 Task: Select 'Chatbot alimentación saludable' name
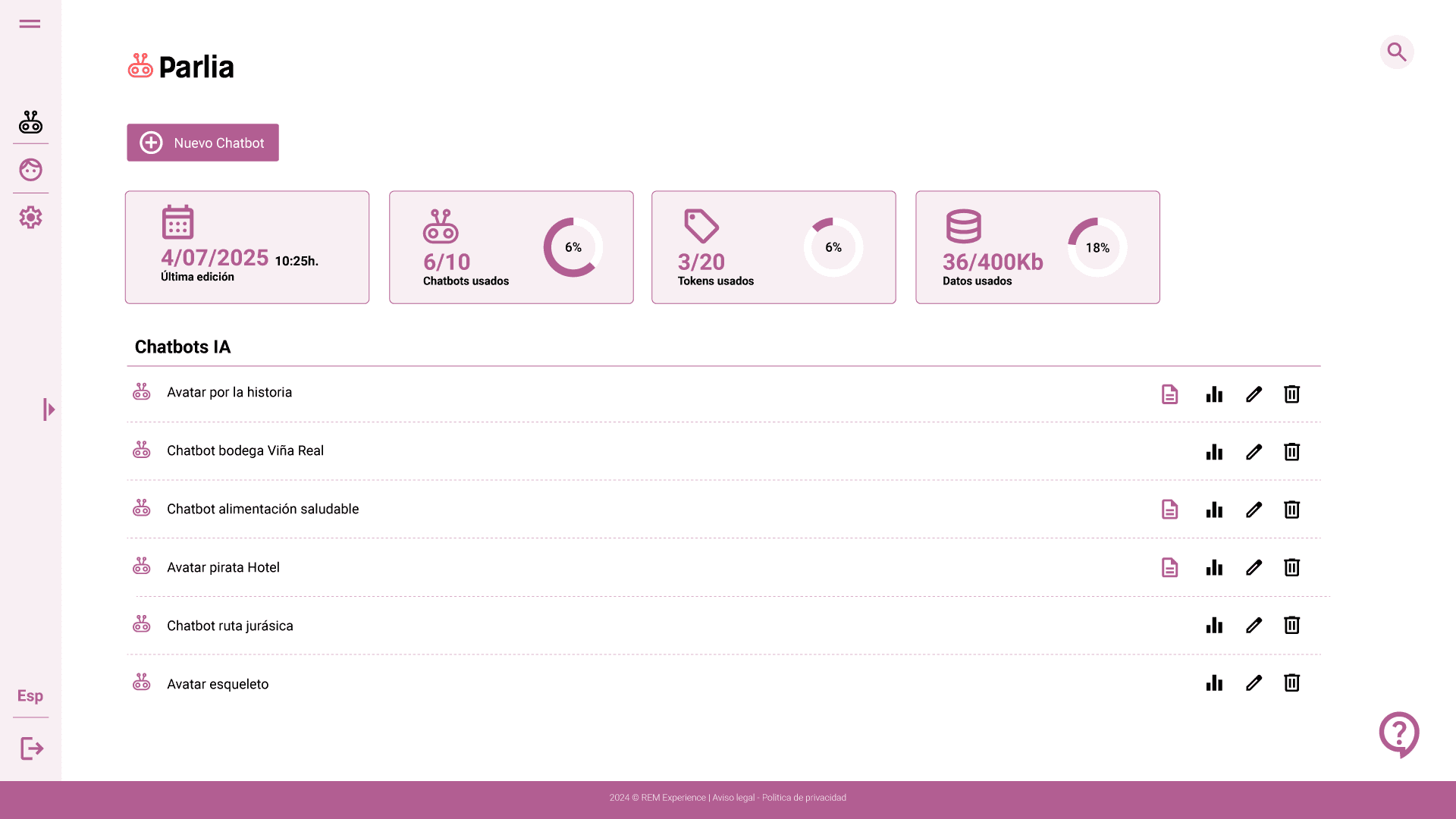click(x=262, y=509)
